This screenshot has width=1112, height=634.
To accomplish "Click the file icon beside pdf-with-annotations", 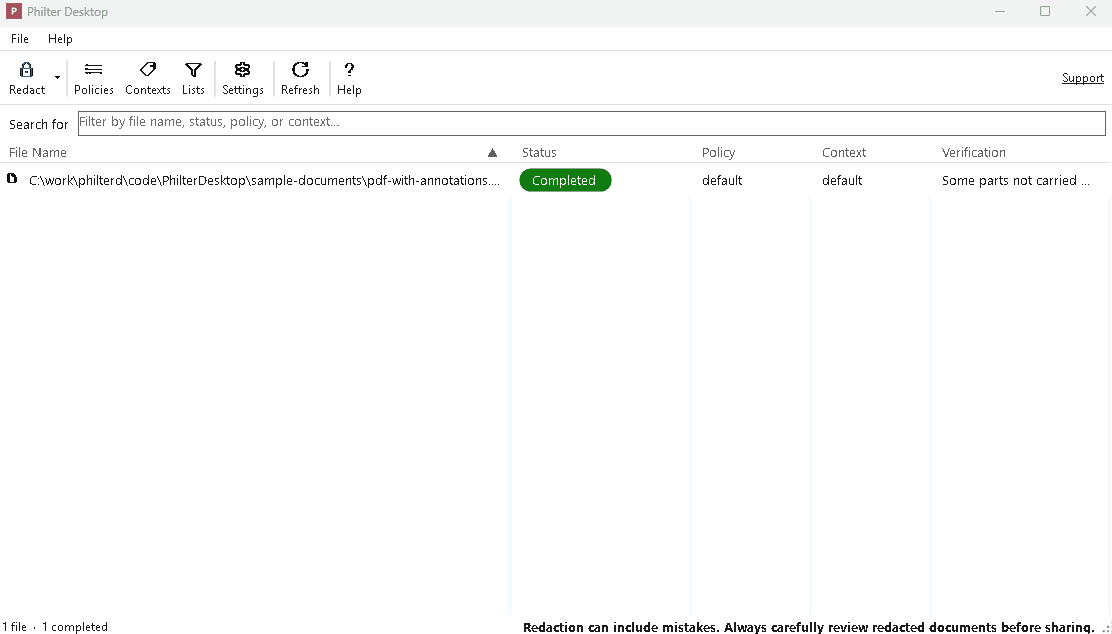I will point(12,178).
